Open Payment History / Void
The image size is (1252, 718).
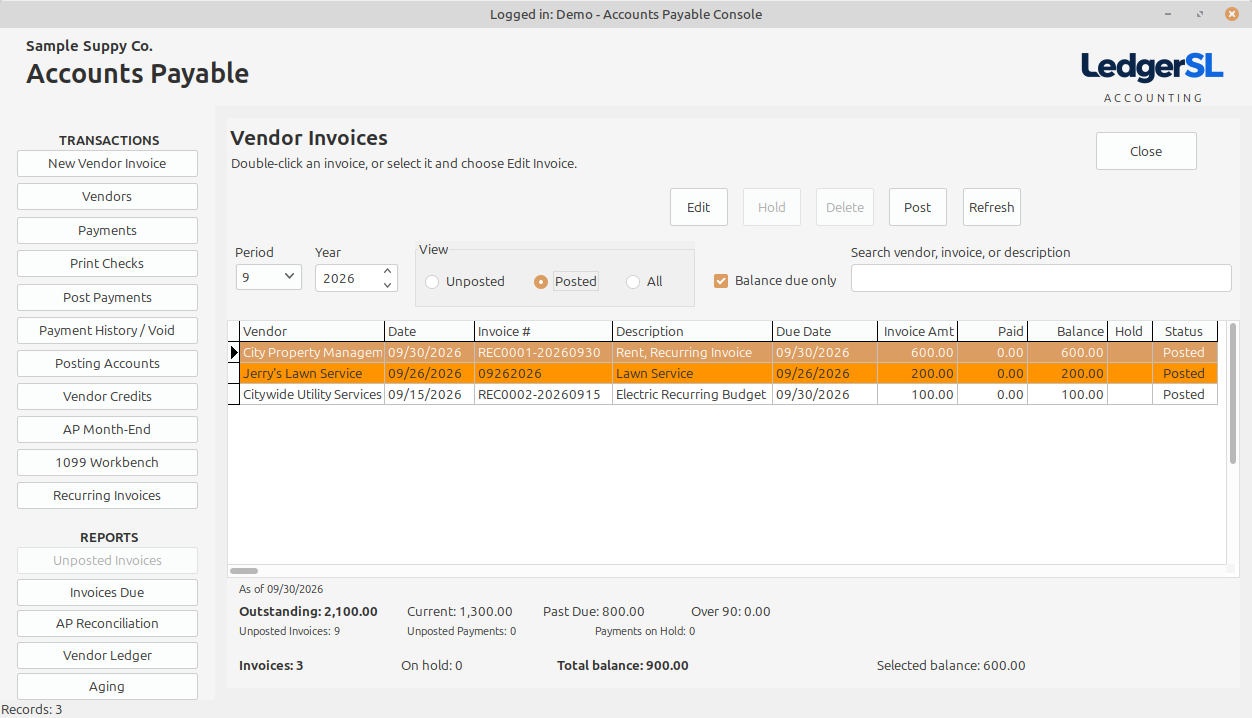[x=107, y=331]
